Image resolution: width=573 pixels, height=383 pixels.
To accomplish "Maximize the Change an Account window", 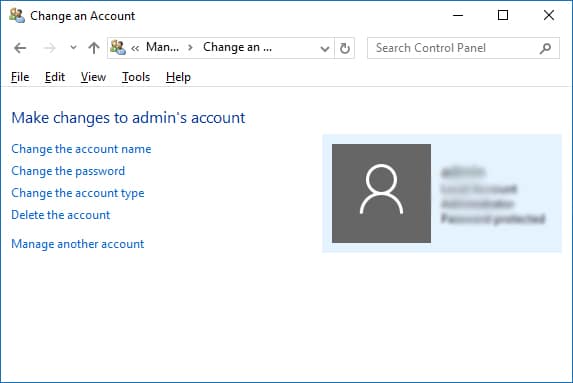I will click(x=503, y=15).
